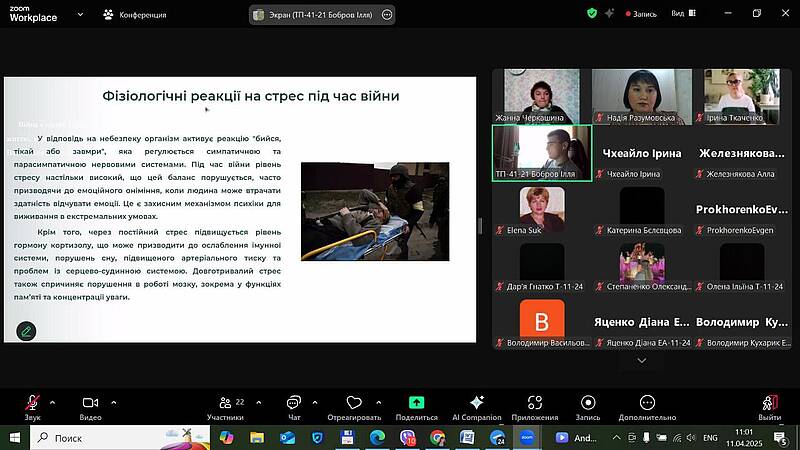Screen dimensions: 800x450
Task: Toggle camera with the Видео button
Action: [x=90, y=403]
